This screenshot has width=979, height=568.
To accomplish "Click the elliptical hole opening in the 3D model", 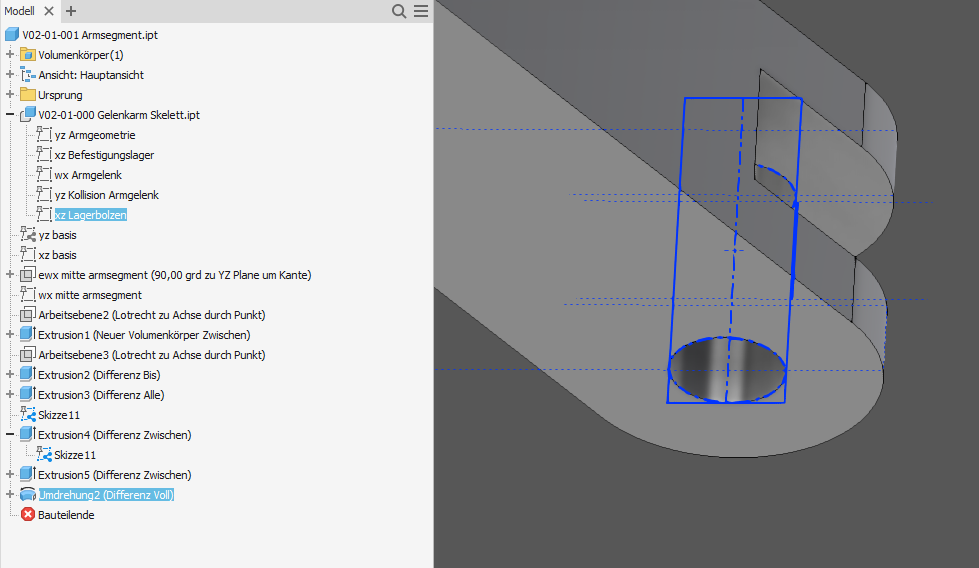I will (727, 370).
